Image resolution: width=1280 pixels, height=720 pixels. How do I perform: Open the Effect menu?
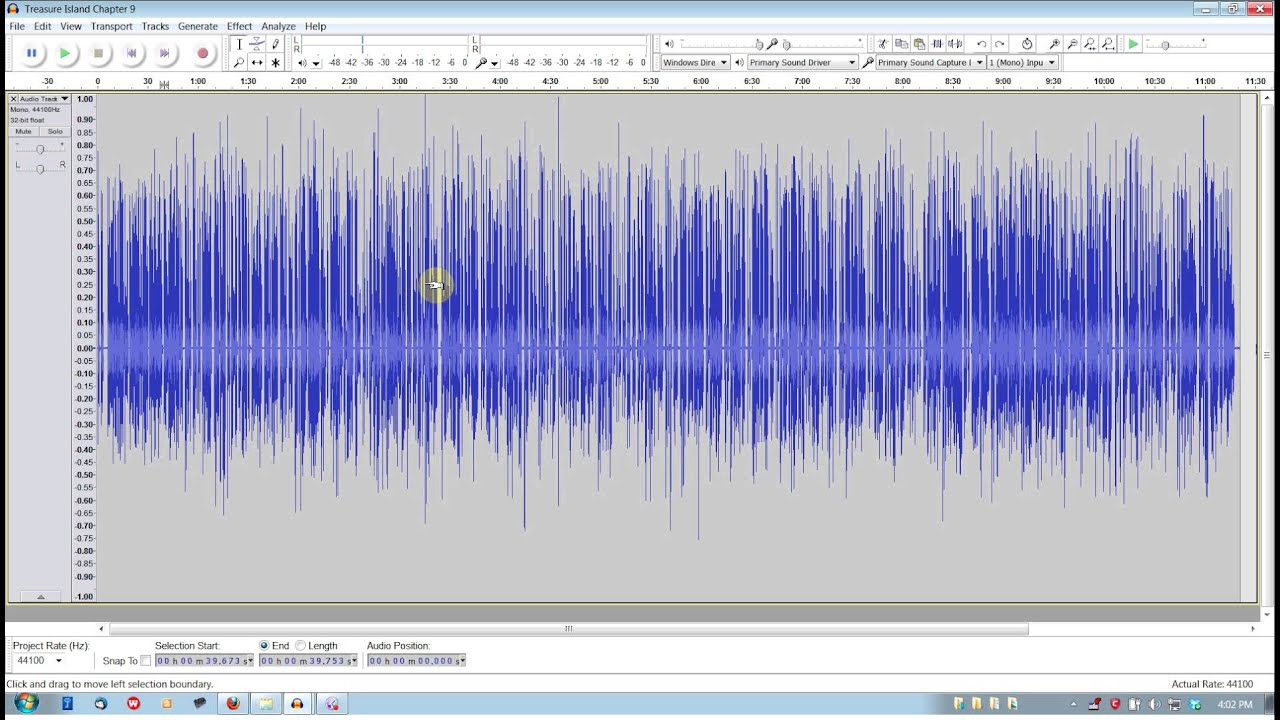[239, 26]
